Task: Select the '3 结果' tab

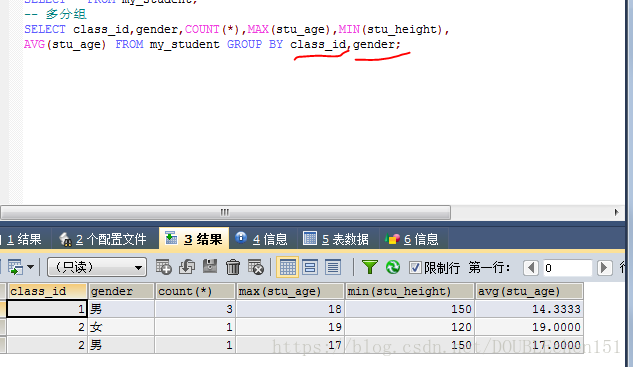Action: [x=194, y=238]
